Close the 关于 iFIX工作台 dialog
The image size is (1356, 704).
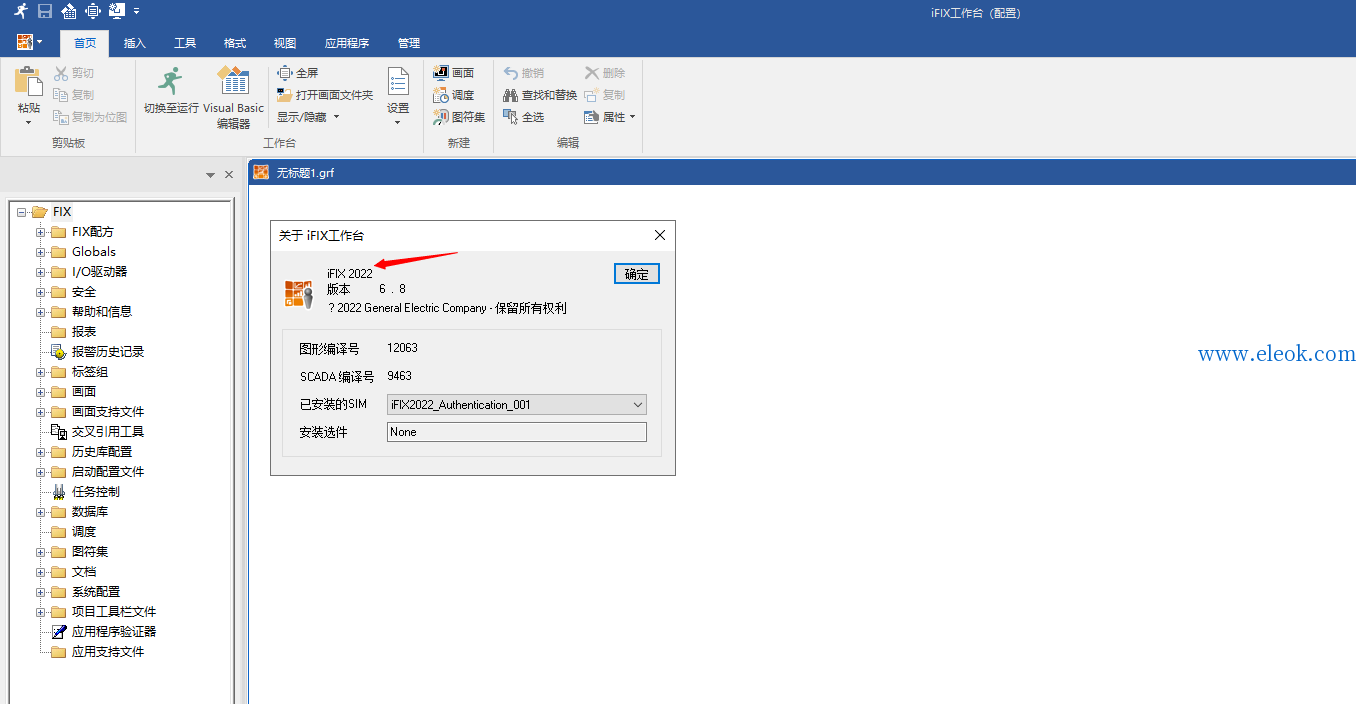click(660, 235)
